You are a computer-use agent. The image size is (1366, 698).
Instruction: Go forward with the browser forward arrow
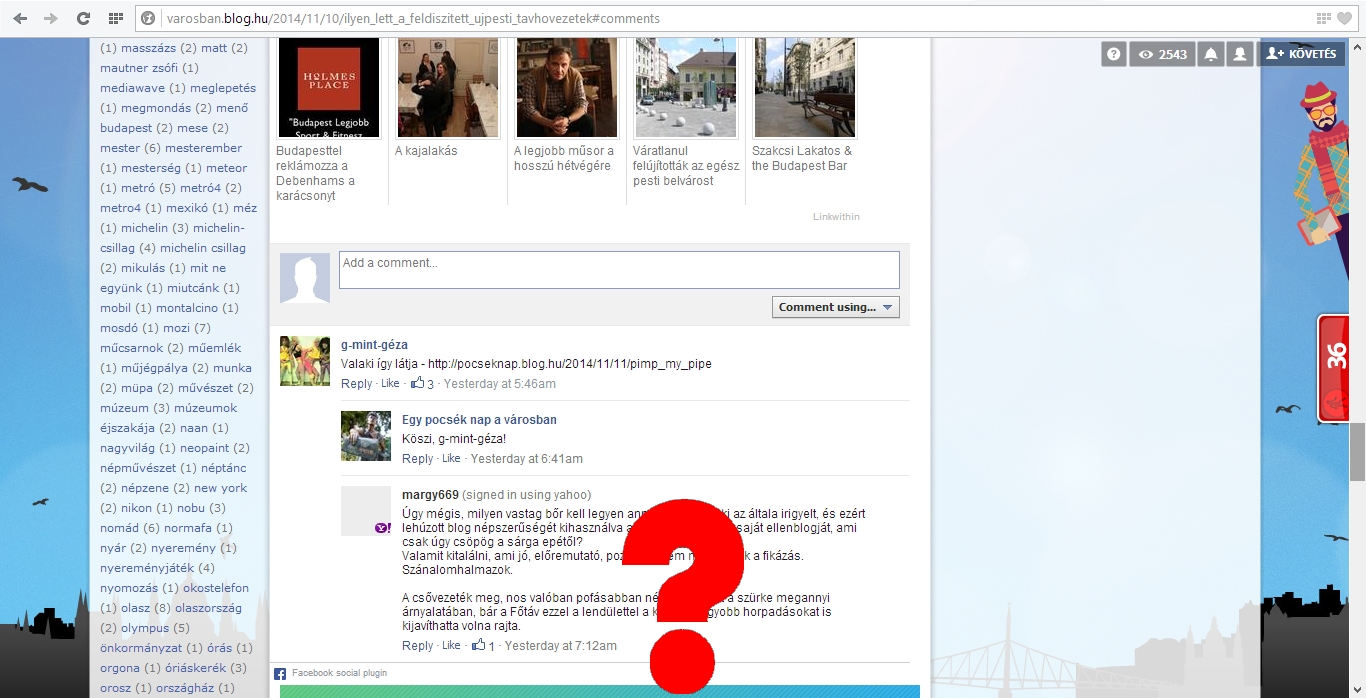50,18
